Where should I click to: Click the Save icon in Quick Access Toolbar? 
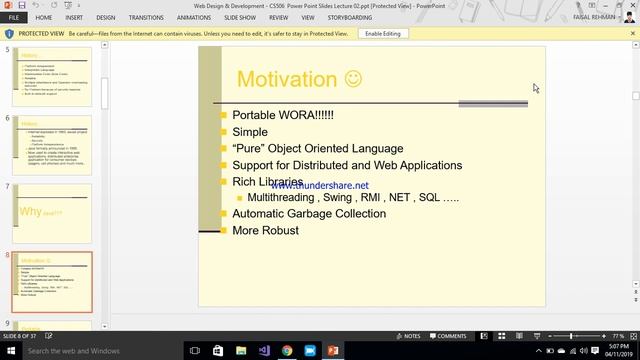click(x=22, y=6)
